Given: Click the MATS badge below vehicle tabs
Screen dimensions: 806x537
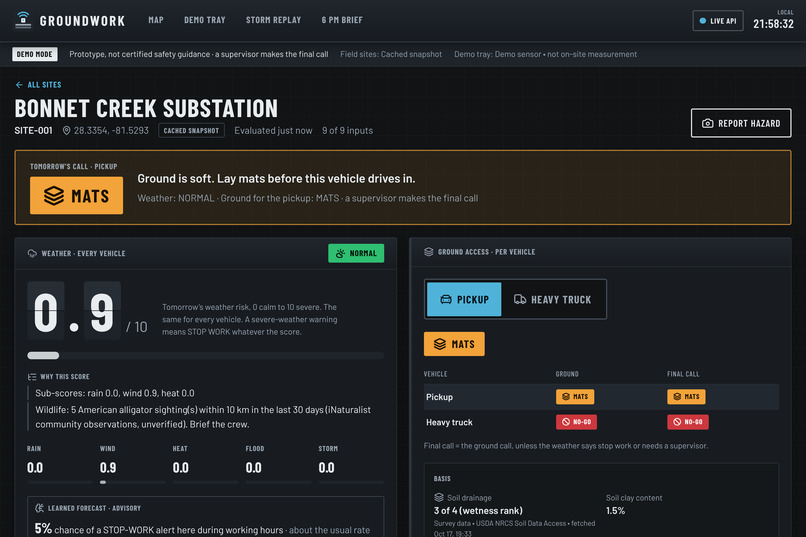Looking at the screenshot, I should pyautogui.click(x=454, y=344).
